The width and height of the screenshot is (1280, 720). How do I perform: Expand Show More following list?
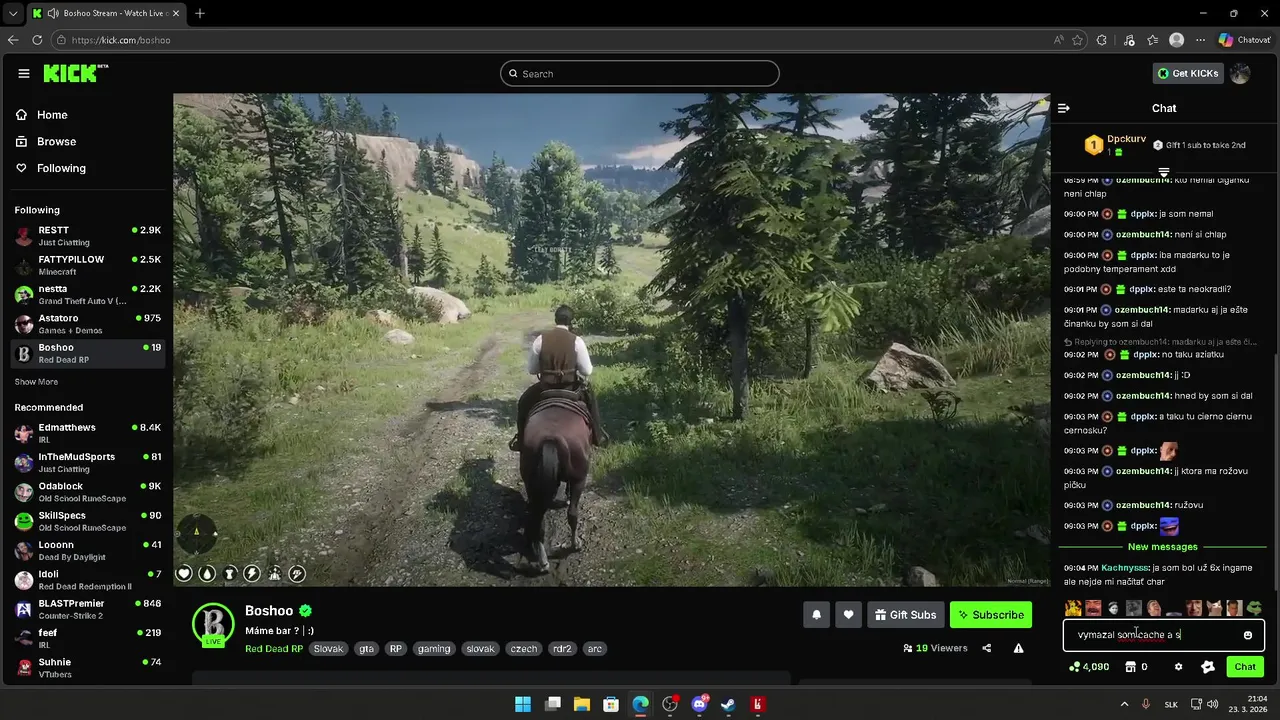click(36, 382)
